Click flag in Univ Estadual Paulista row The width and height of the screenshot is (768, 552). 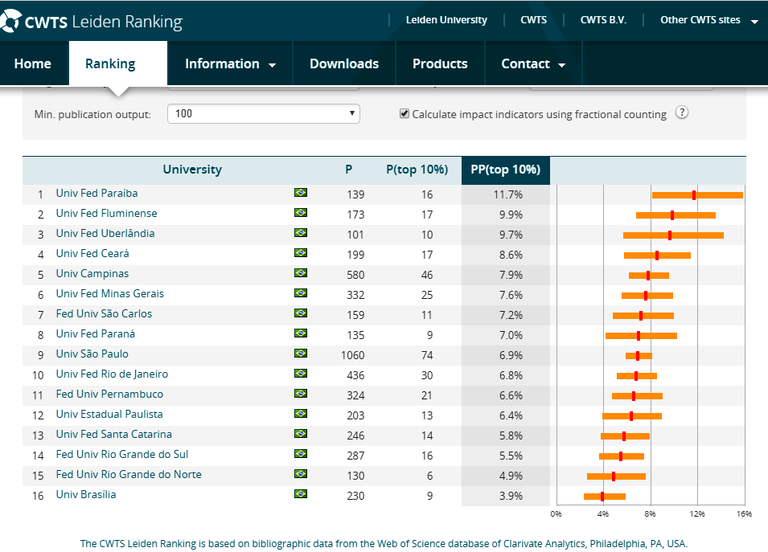pos(300,414)
